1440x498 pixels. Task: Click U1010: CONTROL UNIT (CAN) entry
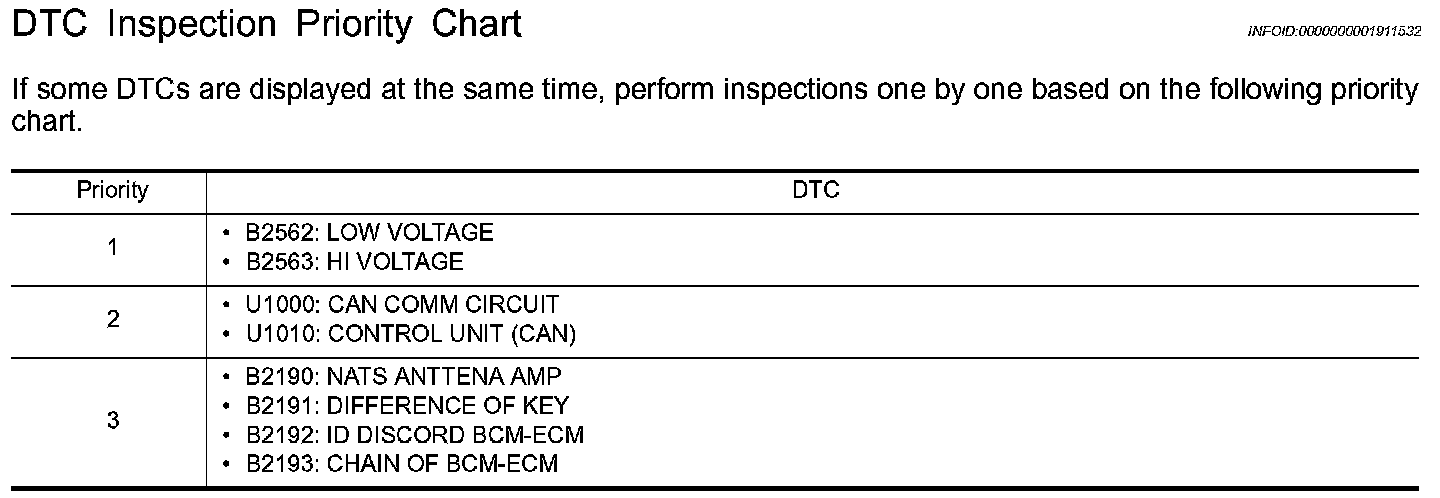click(411, 334)
